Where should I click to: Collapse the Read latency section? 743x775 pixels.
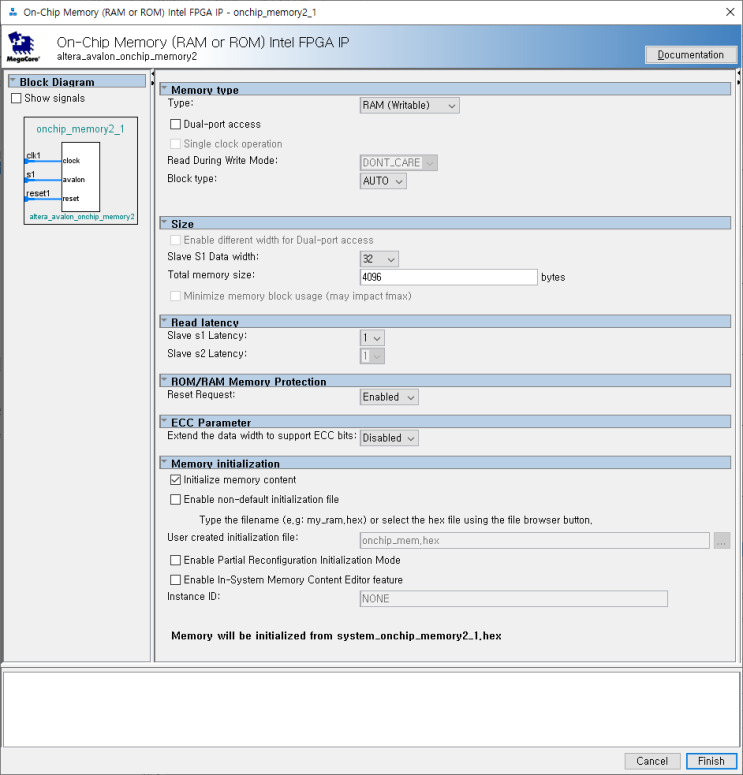pos(164,321)
